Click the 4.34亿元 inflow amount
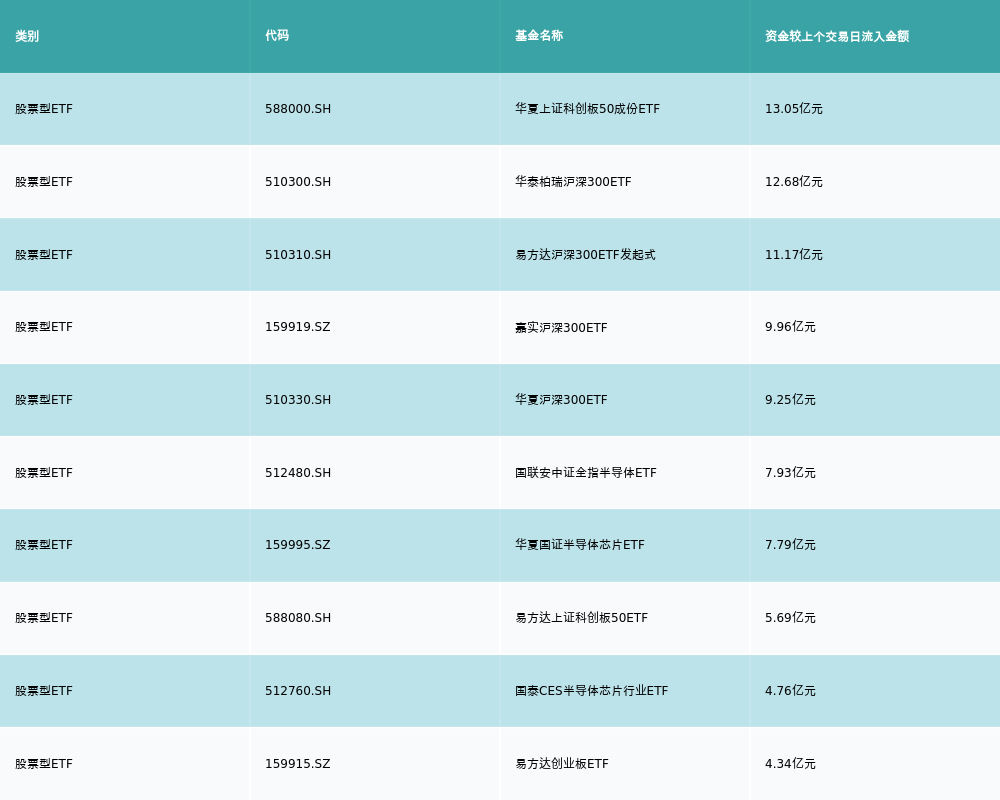Viewport: 1000px width, 800px height. coord(790,764)
